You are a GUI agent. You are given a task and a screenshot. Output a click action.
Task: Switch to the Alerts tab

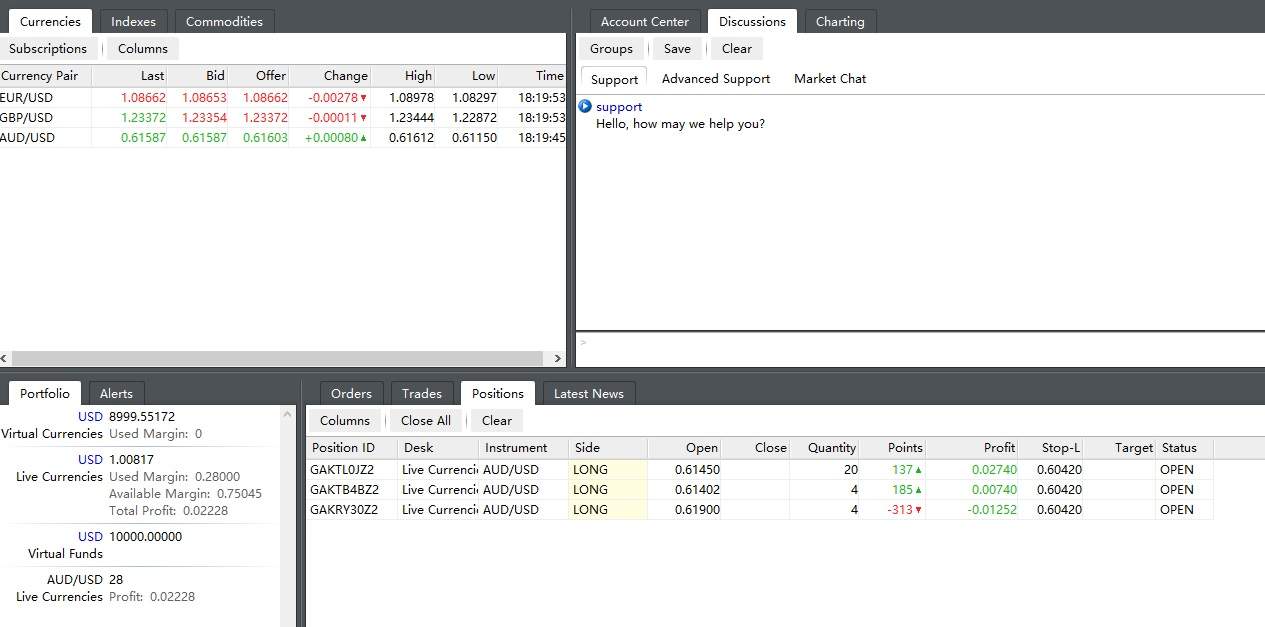[116, 393]
